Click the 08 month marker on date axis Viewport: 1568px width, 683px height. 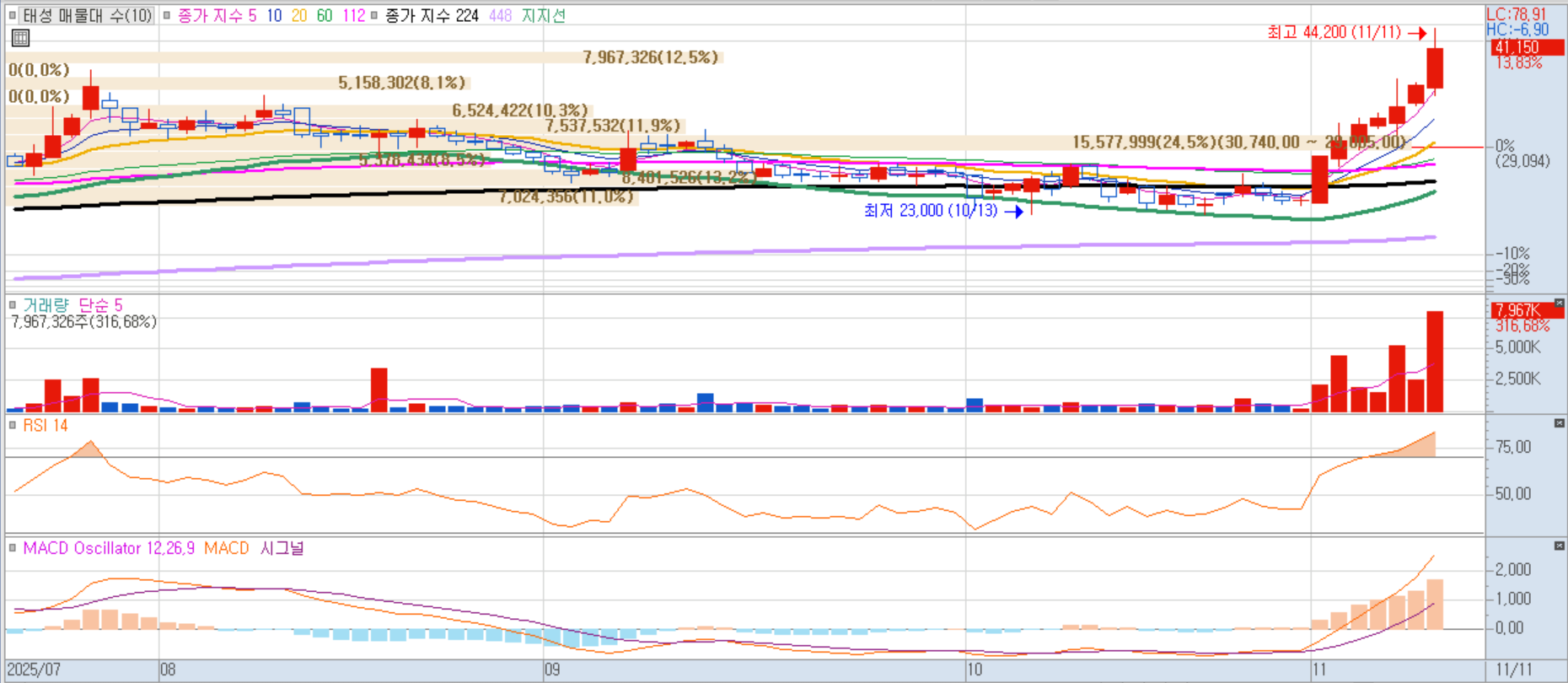click(168, 670)
